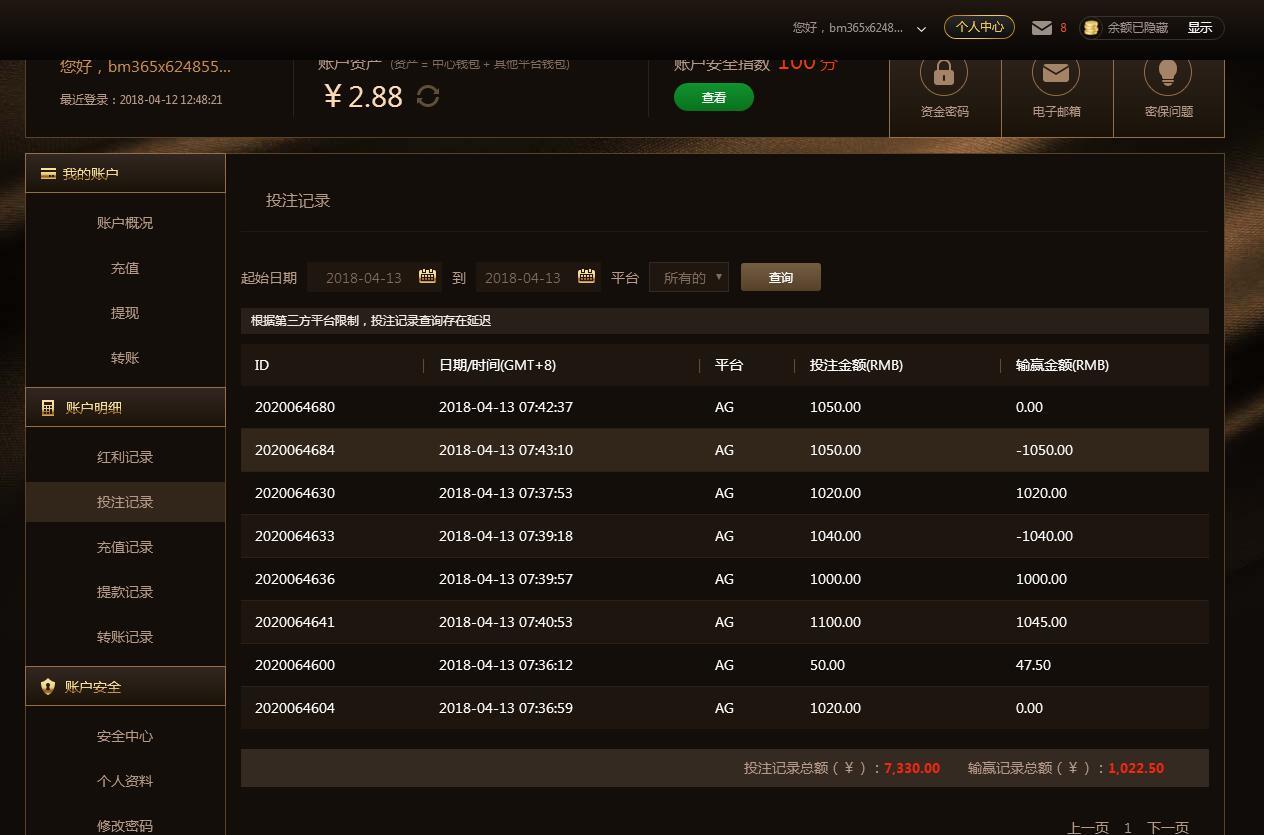This screenshot has width=1264, height=835.
Task: Click the 查询 search button
Action: coord(780,277)
